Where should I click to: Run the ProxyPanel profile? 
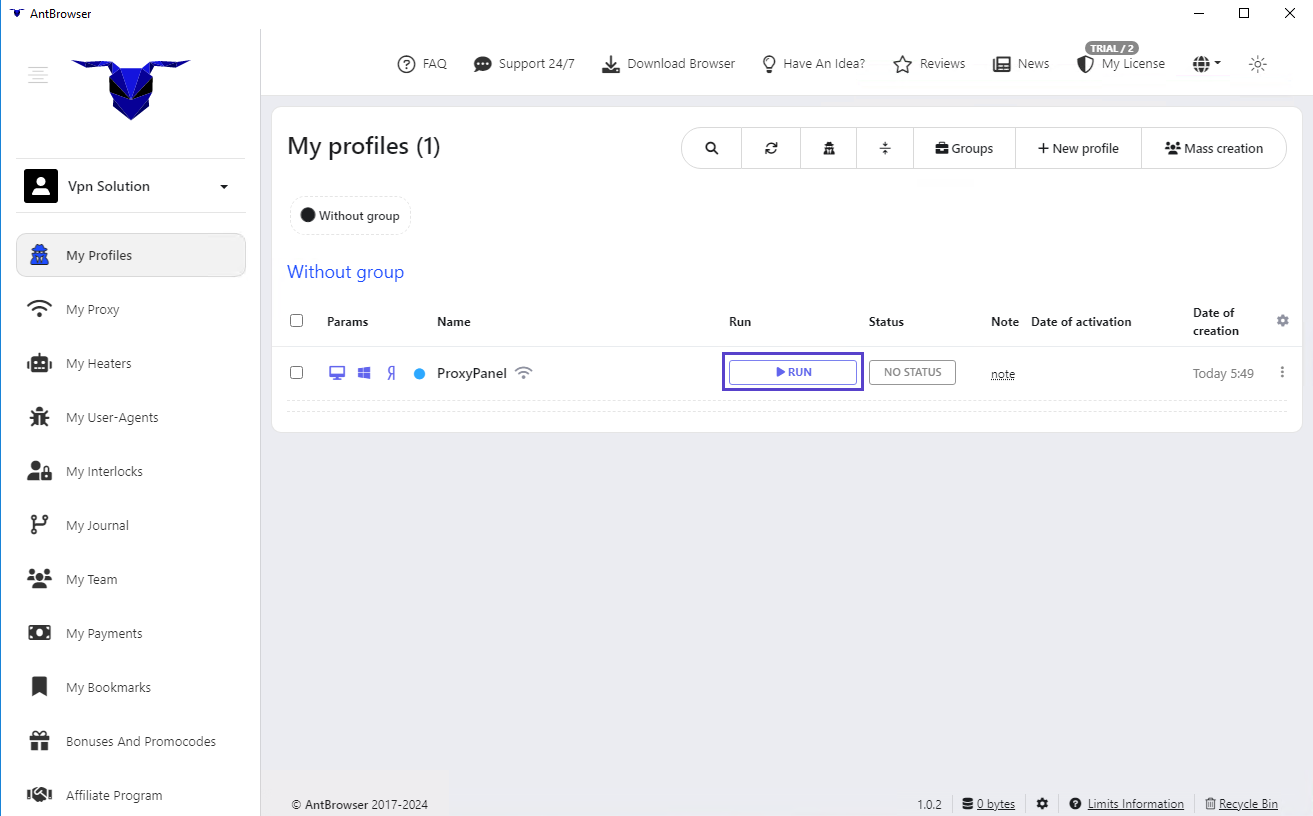[792, 371]
